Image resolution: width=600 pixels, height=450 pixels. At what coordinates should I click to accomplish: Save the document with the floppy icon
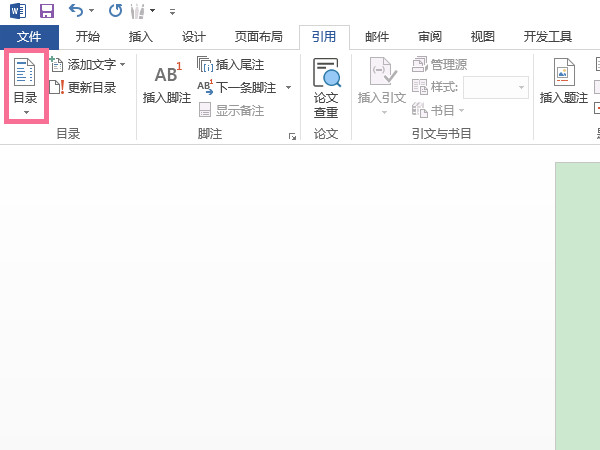click(x=47, y=11)
